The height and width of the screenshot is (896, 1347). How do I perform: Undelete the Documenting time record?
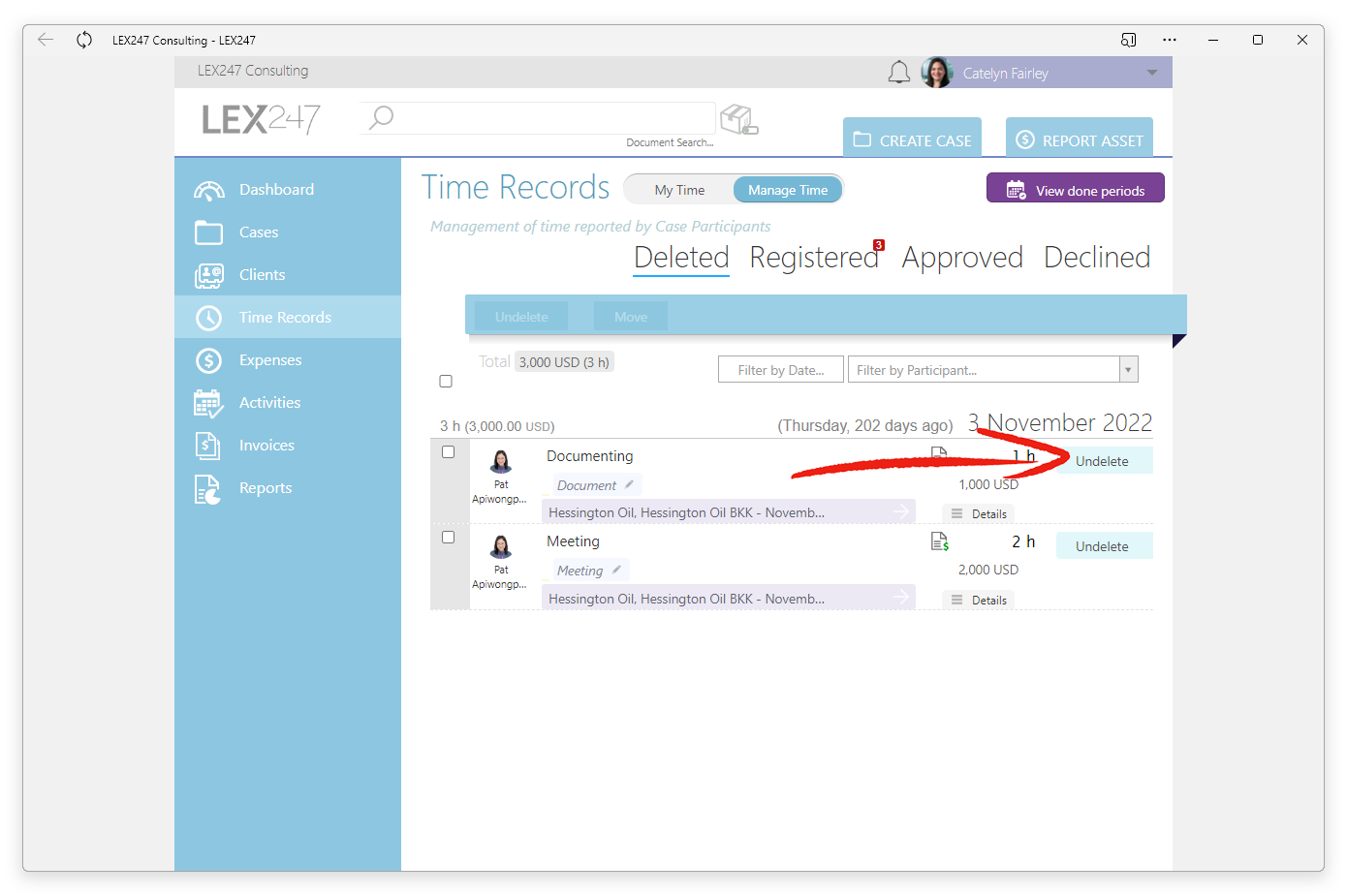[x=1104, y=460]
